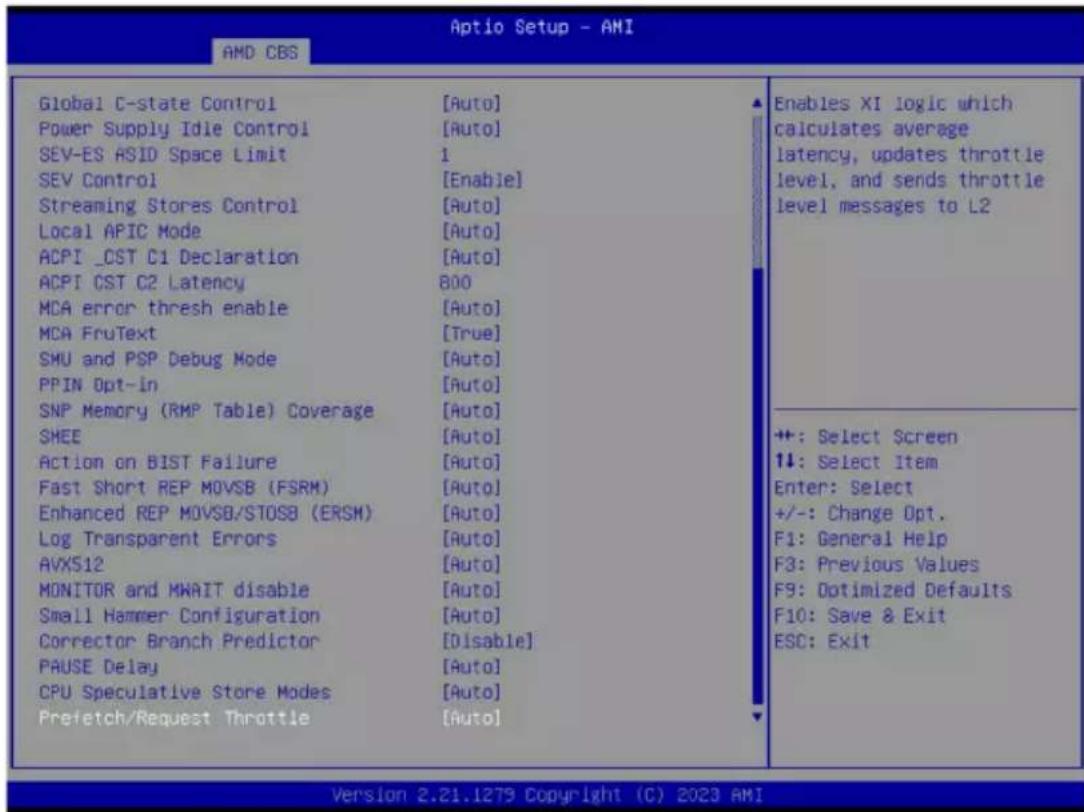Image resolution: width=1084 pixels, height=812 pixels.
Task: Click the F1: General Help hint
Action: tap(861, 539)
